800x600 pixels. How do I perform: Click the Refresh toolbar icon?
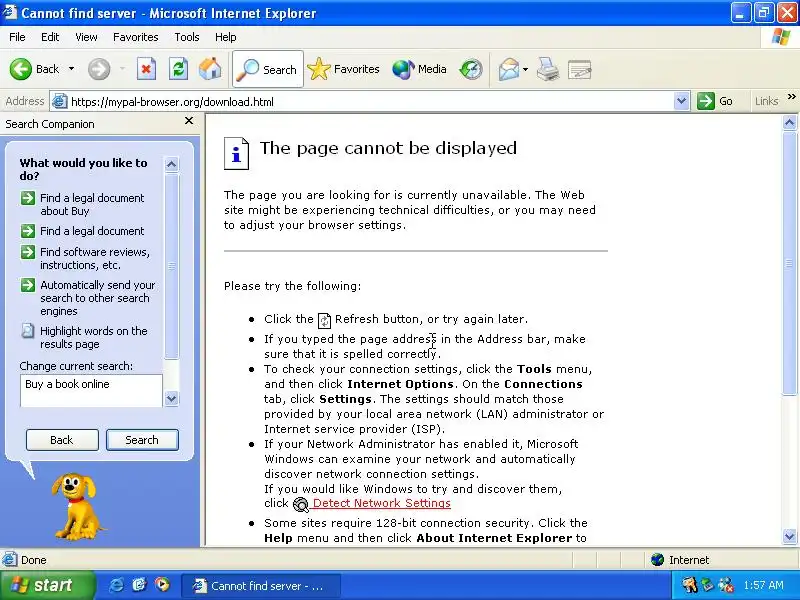(x=179, y=69)
